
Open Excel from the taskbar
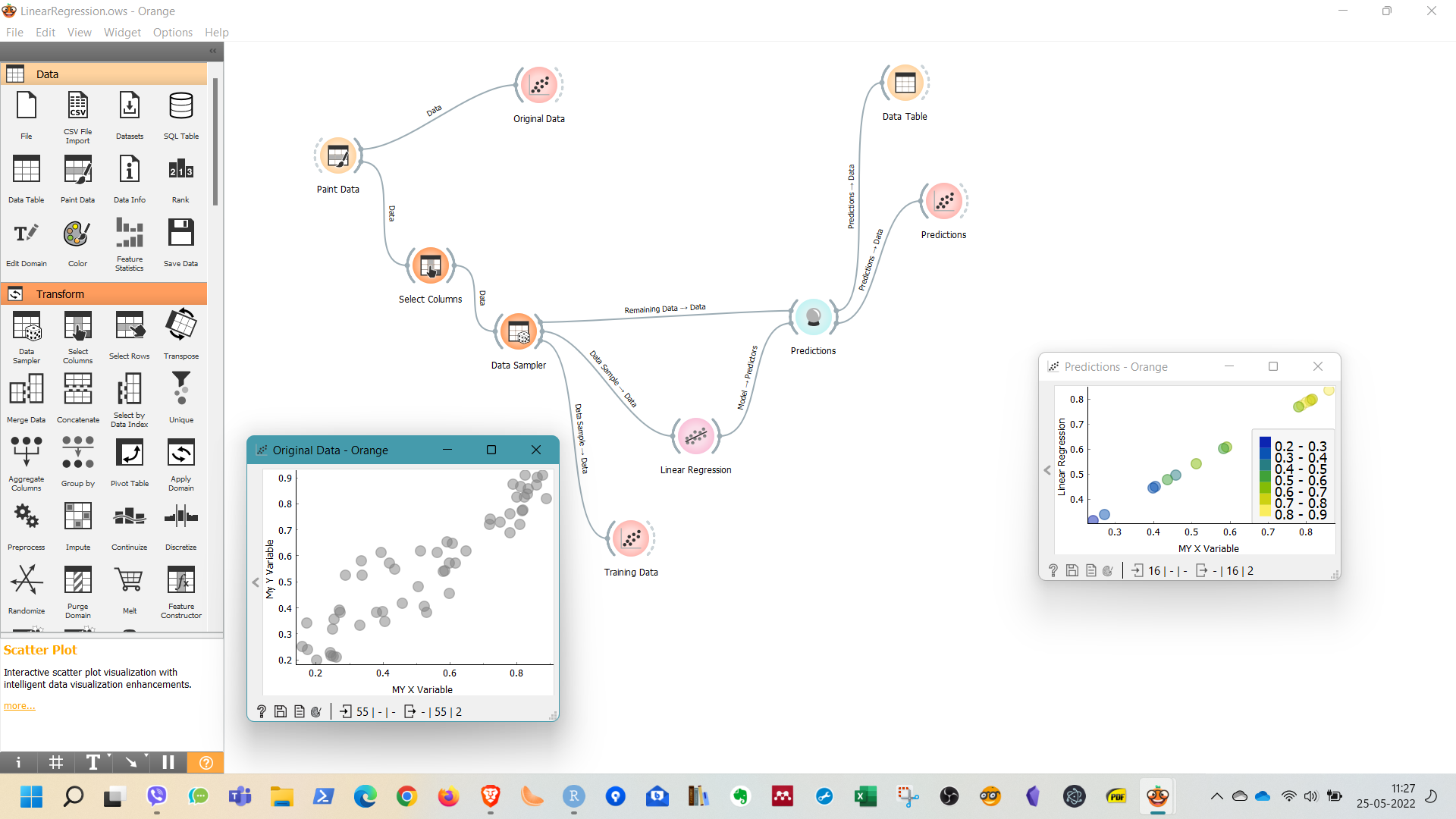[x=865, y=796]
